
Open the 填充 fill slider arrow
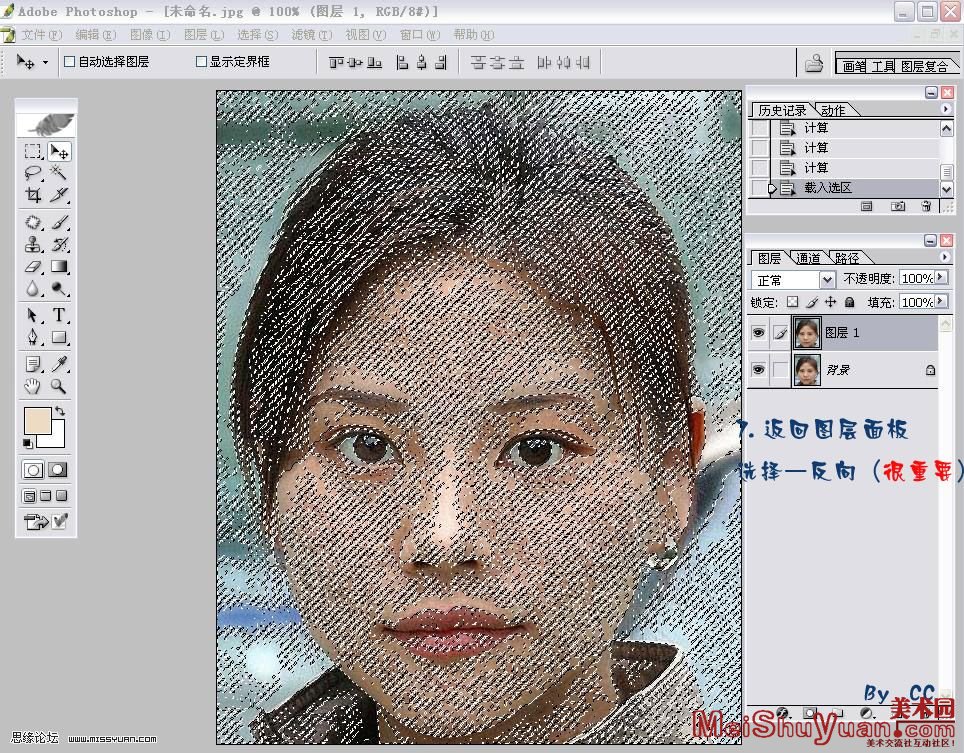941,302
